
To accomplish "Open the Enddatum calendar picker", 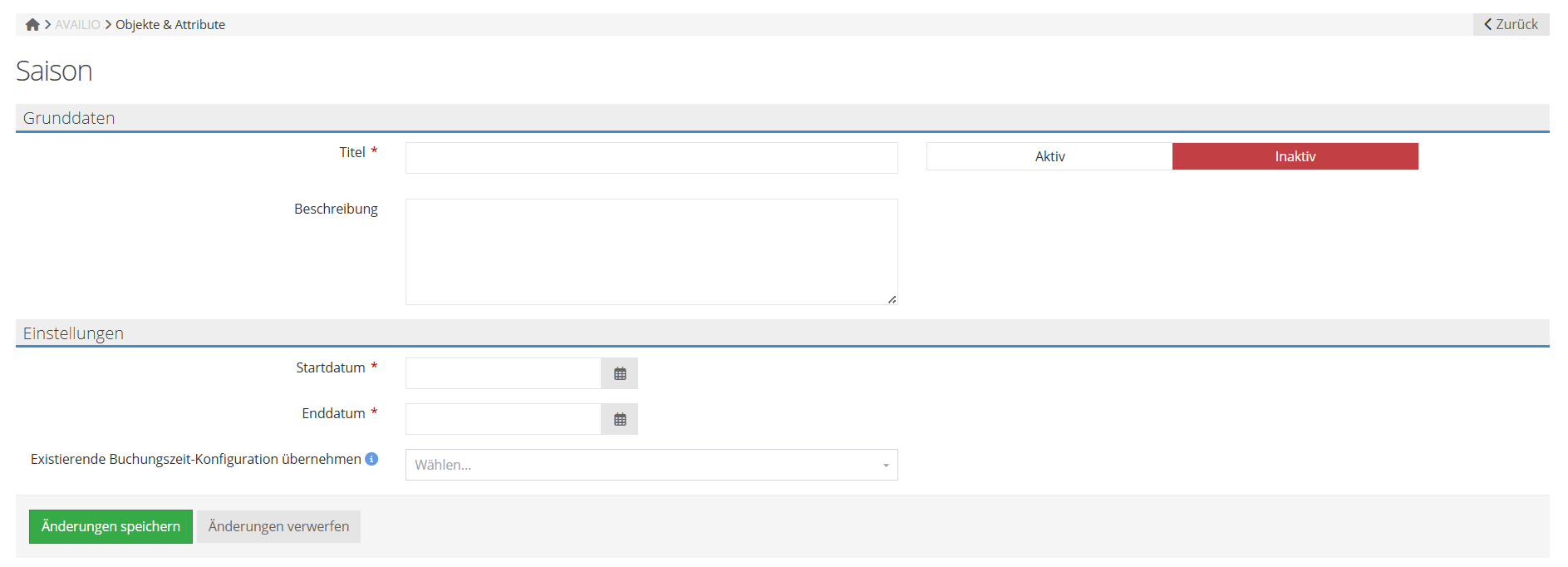I will pos(619,420).
